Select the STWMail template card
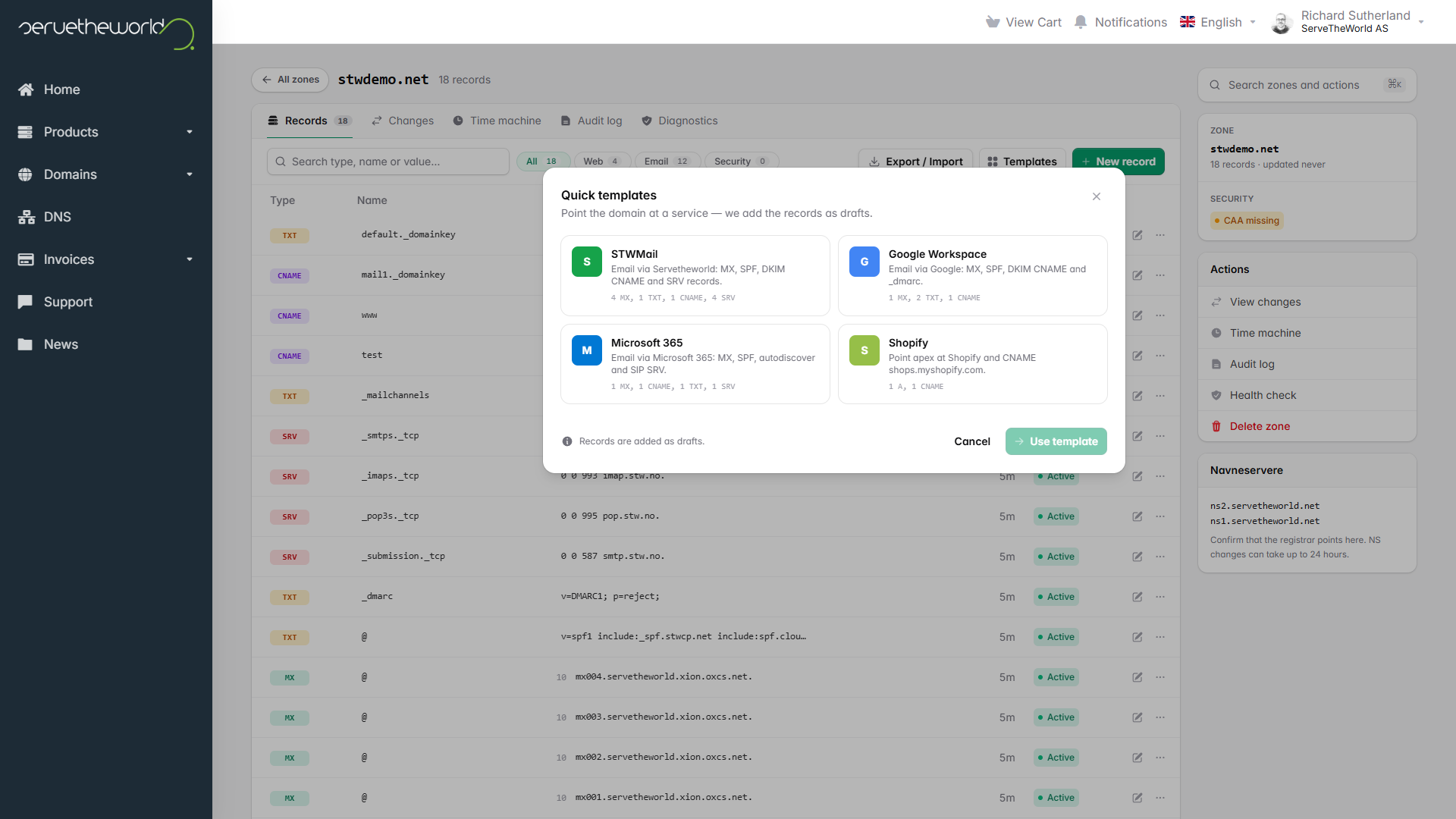1456x819 pixels. pyautogui.click(x=695, y=275)
